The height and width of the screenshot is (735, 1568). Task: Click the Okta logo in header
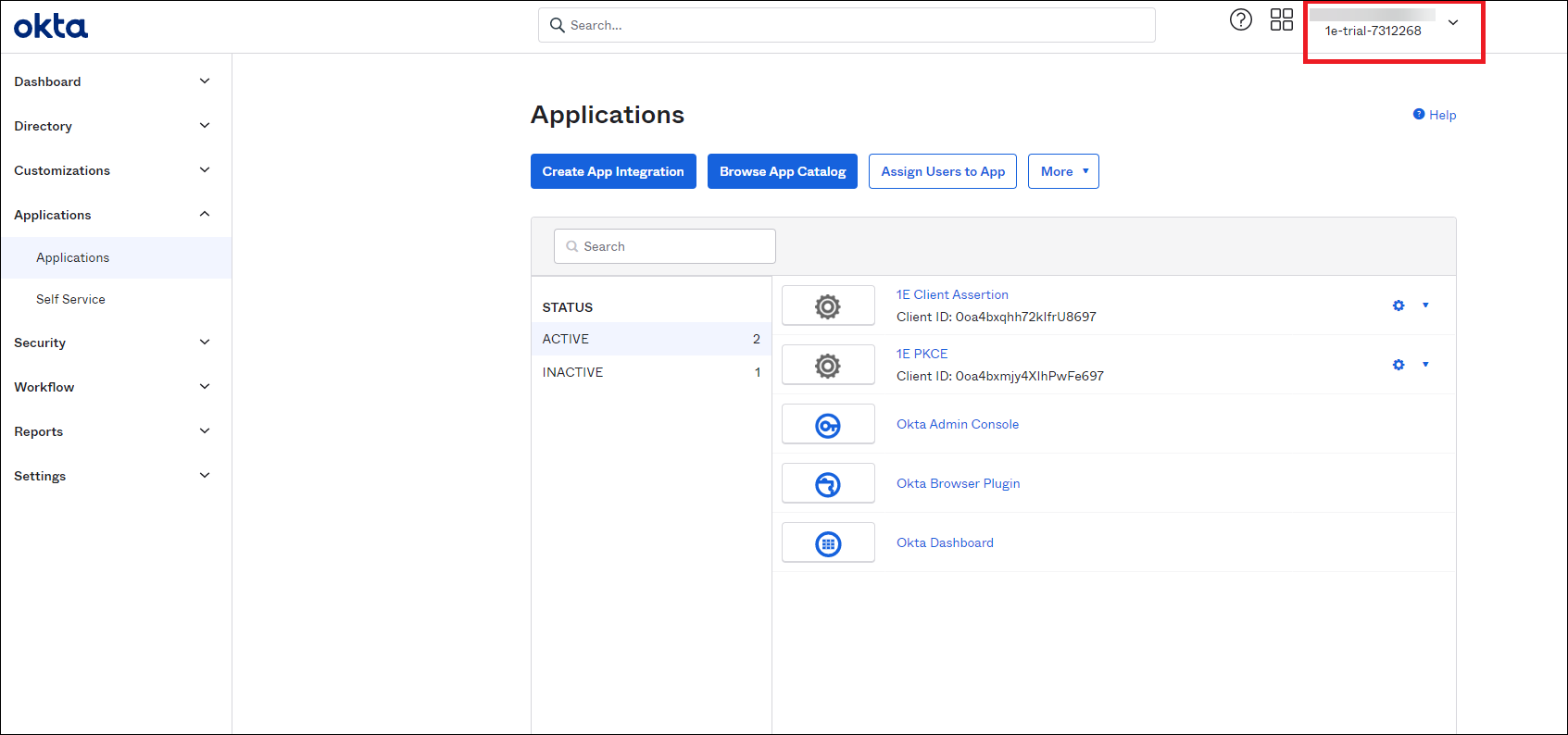51,26
